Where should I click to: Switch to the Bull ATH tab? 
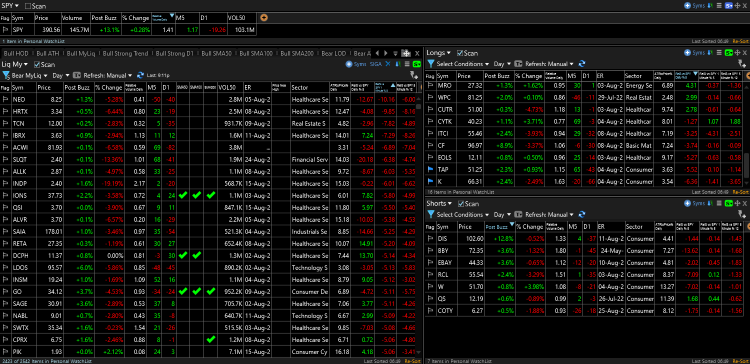[x=48, y=53]
